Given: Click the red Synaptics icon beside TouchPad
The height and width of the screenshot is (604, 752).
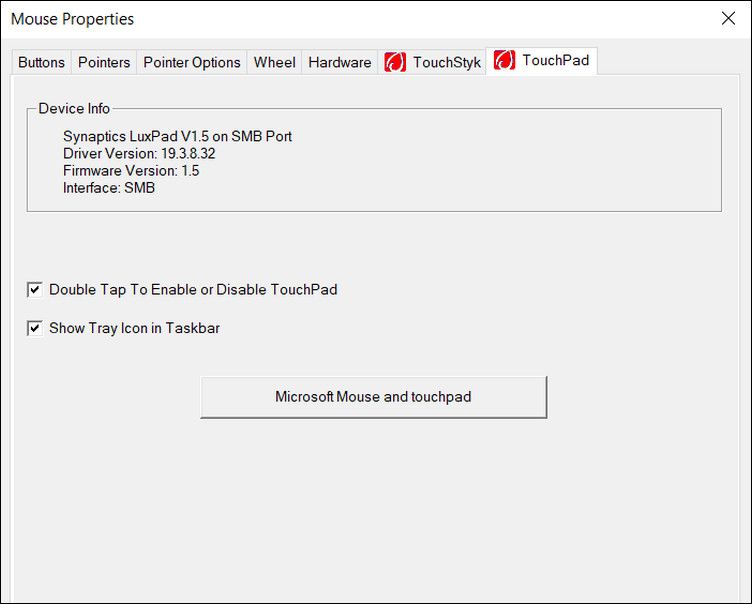Looking at the screenshot, I should (x=505, y=60).
